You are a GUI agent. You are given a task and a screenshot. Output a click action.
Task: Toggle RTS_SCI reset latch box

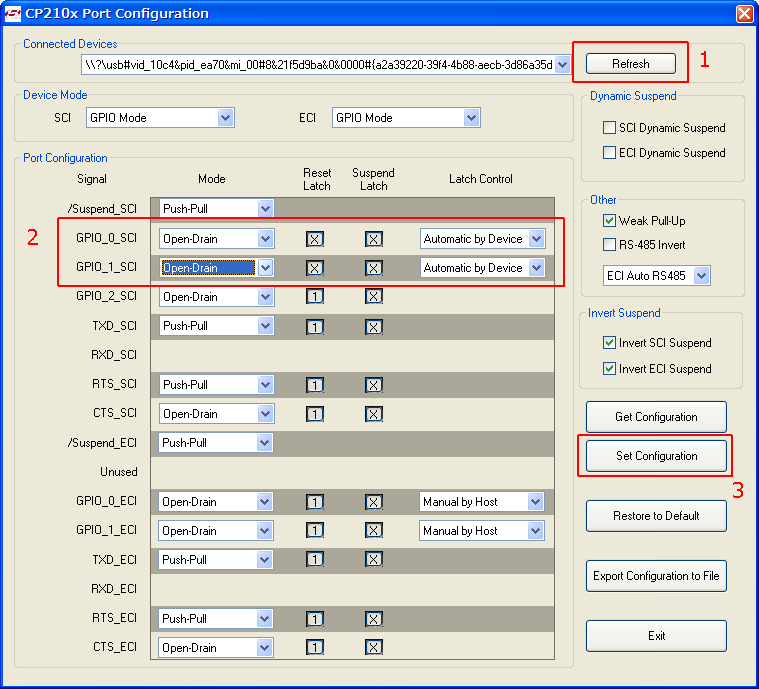315,385
